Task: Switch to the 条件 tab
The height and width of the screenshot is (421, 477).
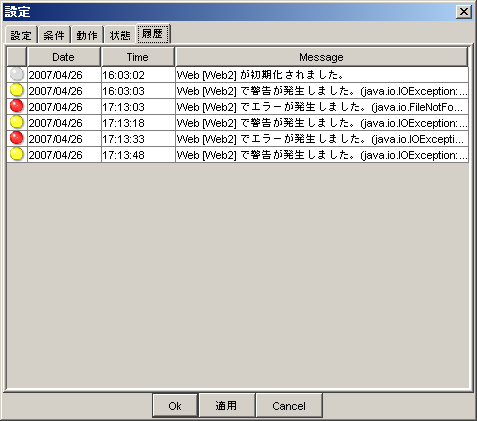Action: (x=54, y=35)
